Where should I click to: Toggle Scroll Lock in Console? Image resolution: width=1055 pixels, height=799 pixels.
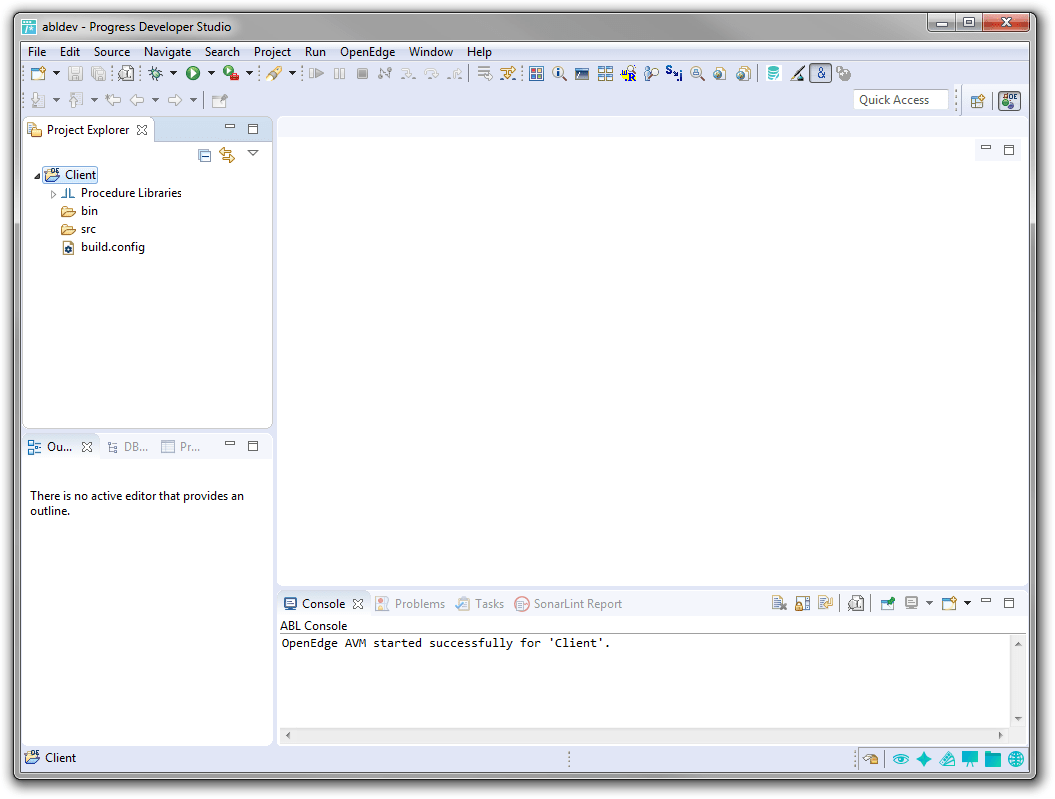(x=802, y=603)
